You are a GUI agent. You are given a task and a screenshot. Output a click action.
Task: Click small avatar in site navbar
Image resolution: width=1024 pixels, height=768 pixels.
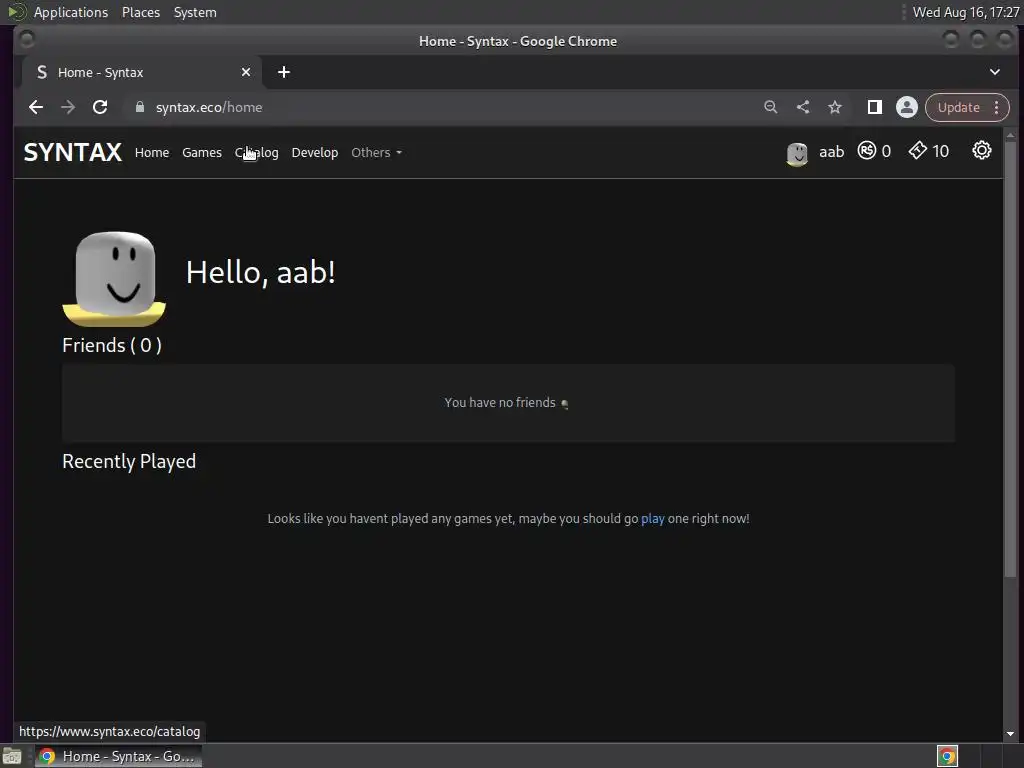[797, 154]
